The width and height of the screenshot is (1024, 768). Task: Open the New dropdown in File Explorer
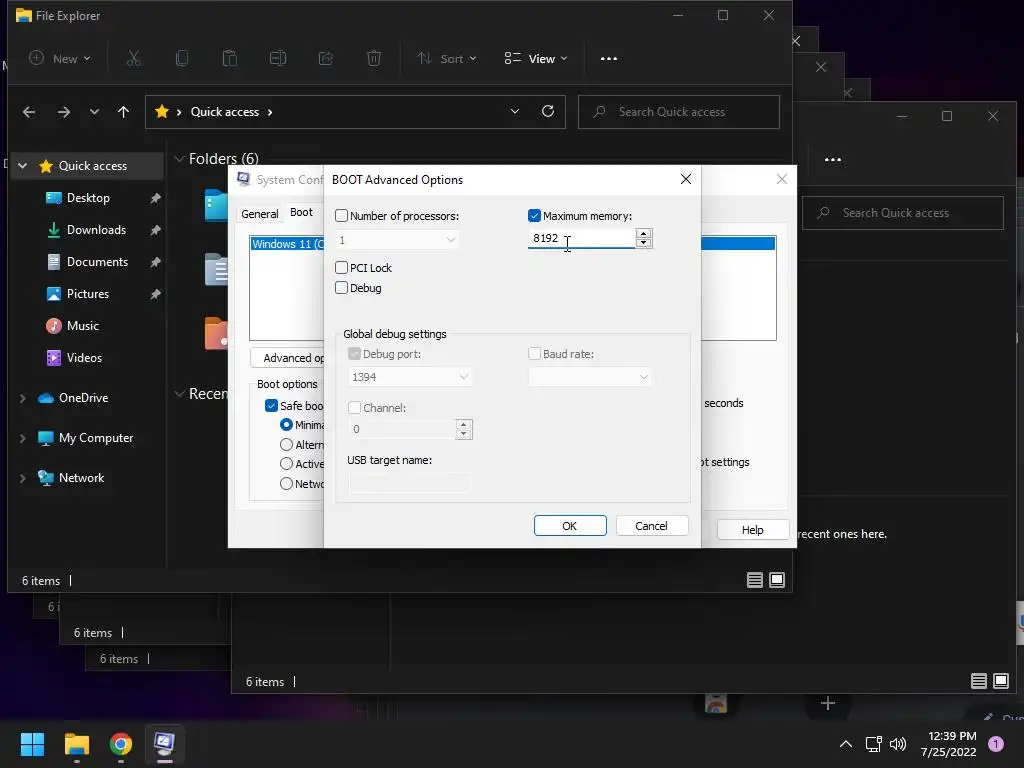tap(59, 59)
